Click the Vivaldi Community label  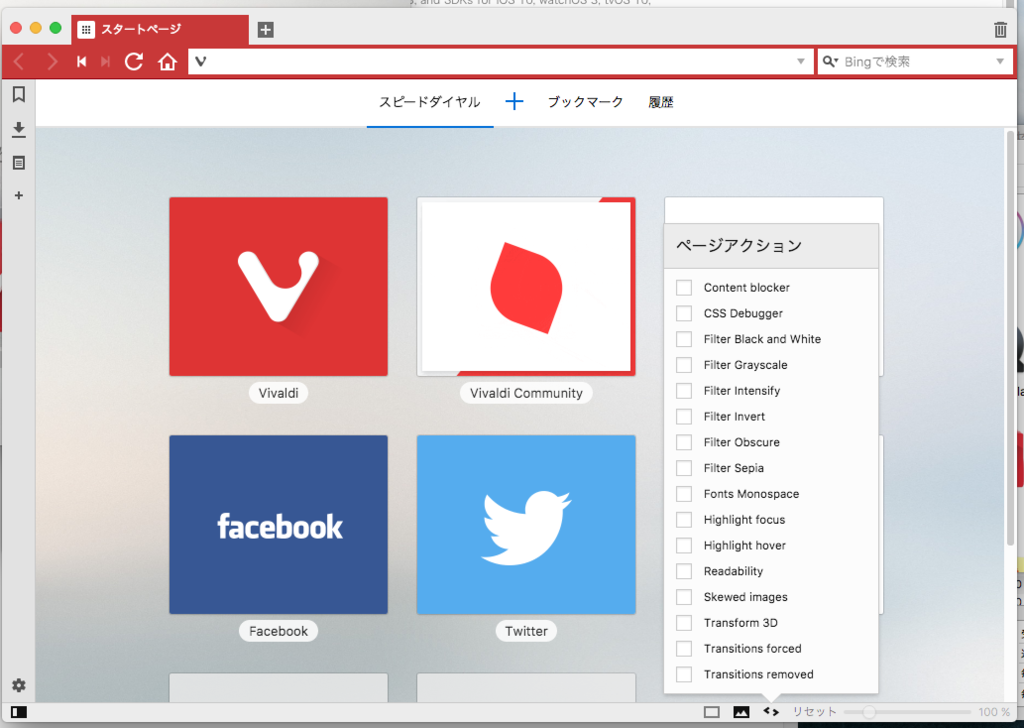(x=526, y=393)
